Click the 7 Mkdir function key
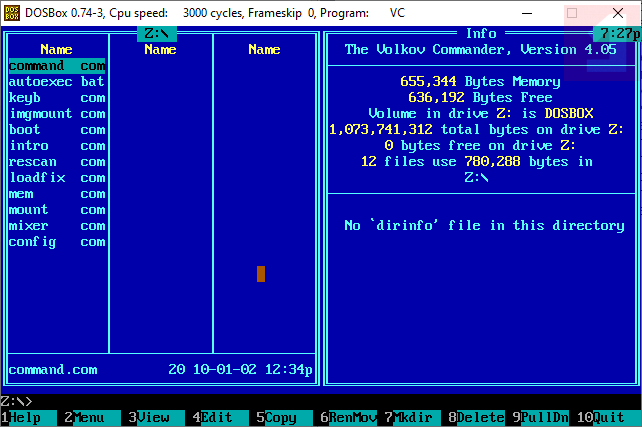The image size is (642, 427). [413, 418]
